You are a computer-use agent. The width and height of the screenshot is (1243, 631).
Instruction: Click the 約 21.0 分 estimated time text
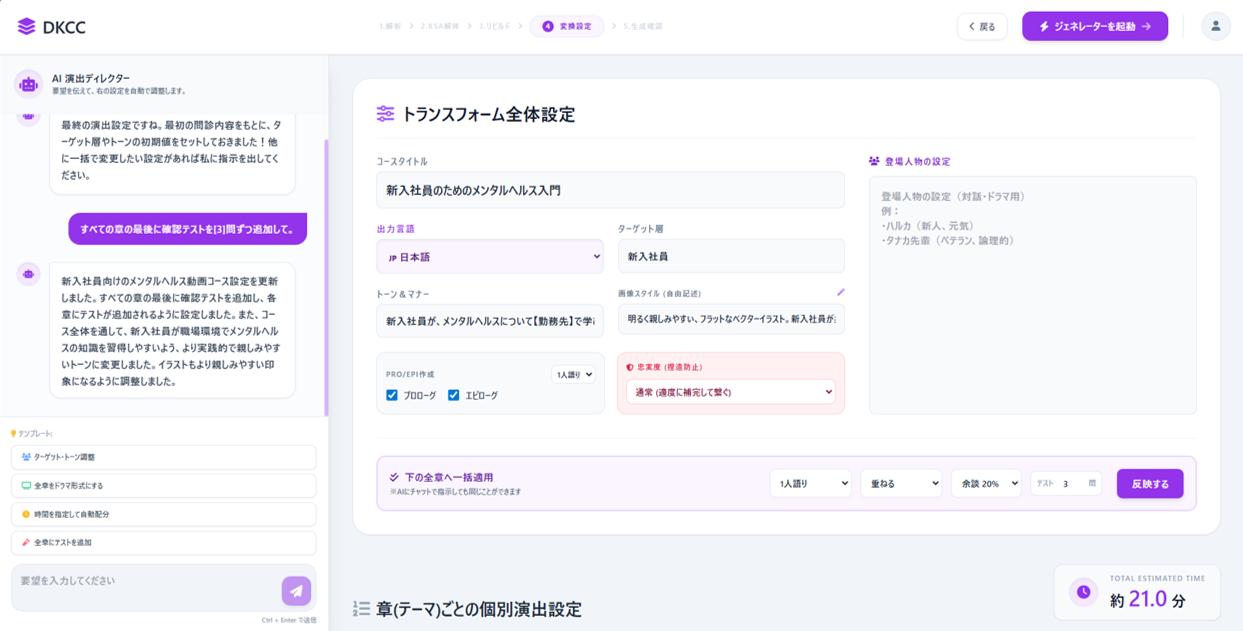coord(1147,600)
